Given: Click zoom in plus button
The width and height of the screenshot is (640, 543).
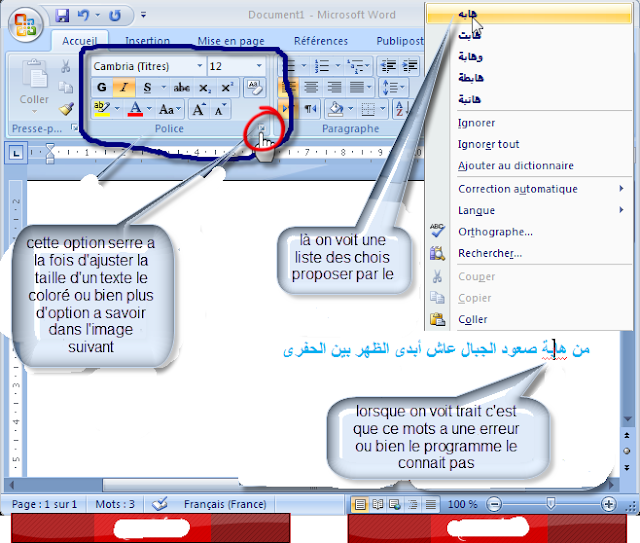Looking at the screenshot, I should point(608,504).
